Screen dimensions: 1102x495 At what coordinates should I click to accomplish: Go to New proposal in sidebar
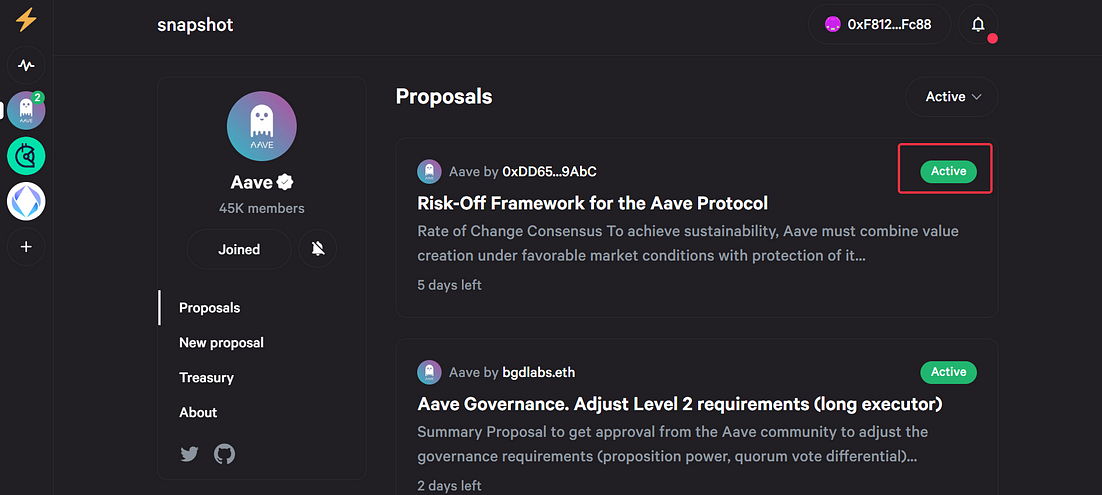(x=221, y=343)
